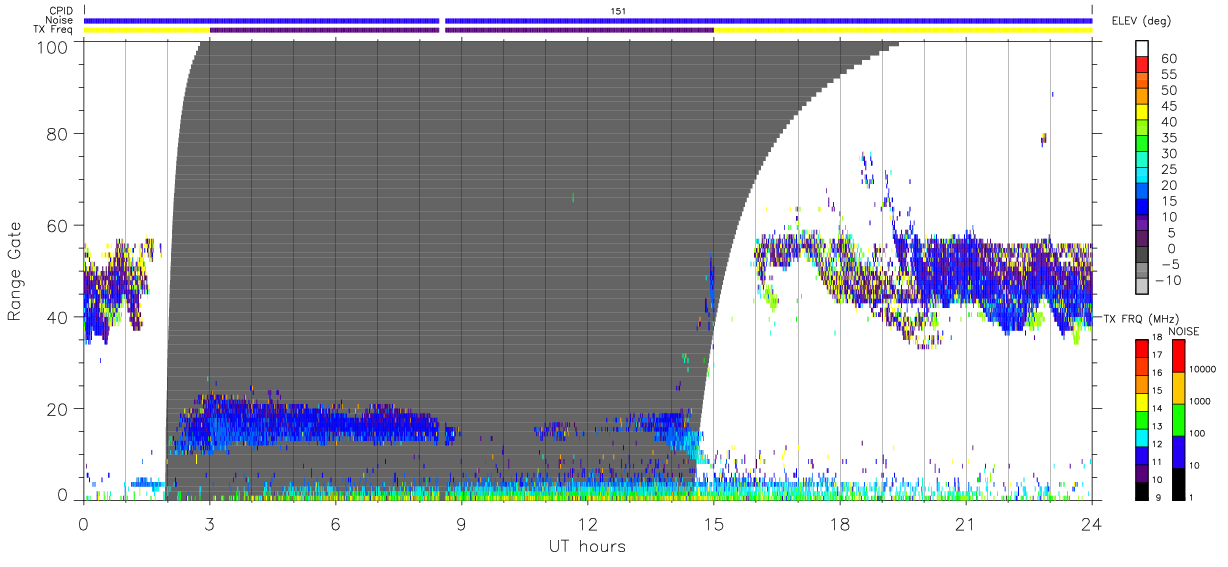Click TX FRQ legend label '11'
Image resolution: width=1228 pixels, height=567 pixels.
(x=1157, y=462)
